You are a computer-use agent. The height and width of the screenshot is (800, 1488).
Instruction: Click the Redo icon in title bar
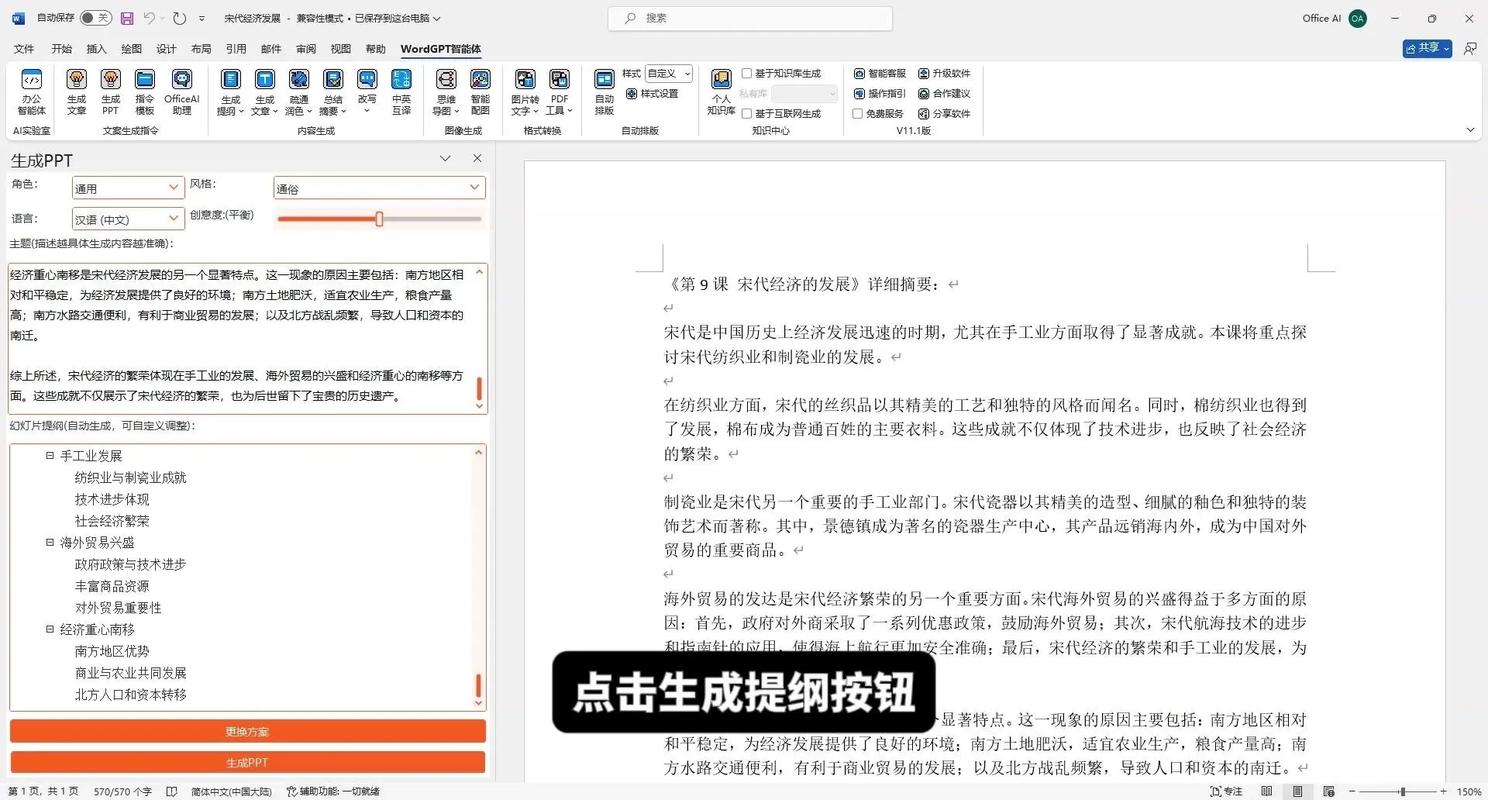click(x=179, y=18)
